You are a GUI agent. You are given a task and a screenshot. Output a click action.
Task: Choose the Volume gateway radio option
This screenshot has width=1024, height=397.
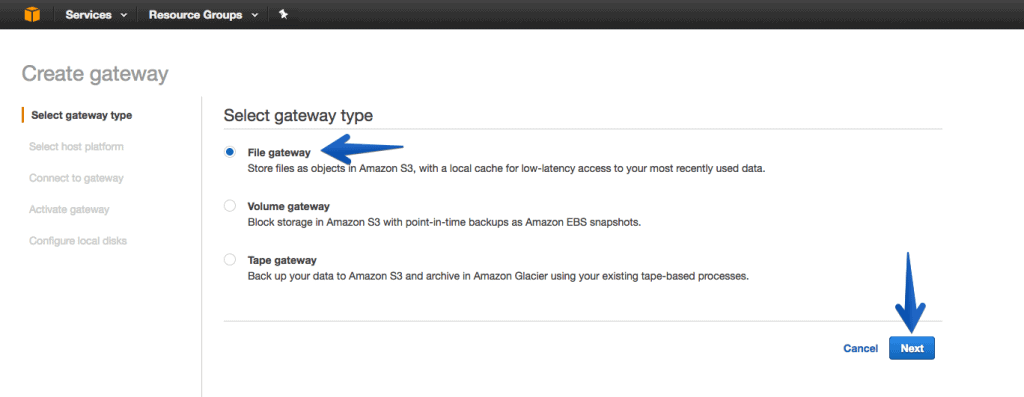tap(229, 206)
